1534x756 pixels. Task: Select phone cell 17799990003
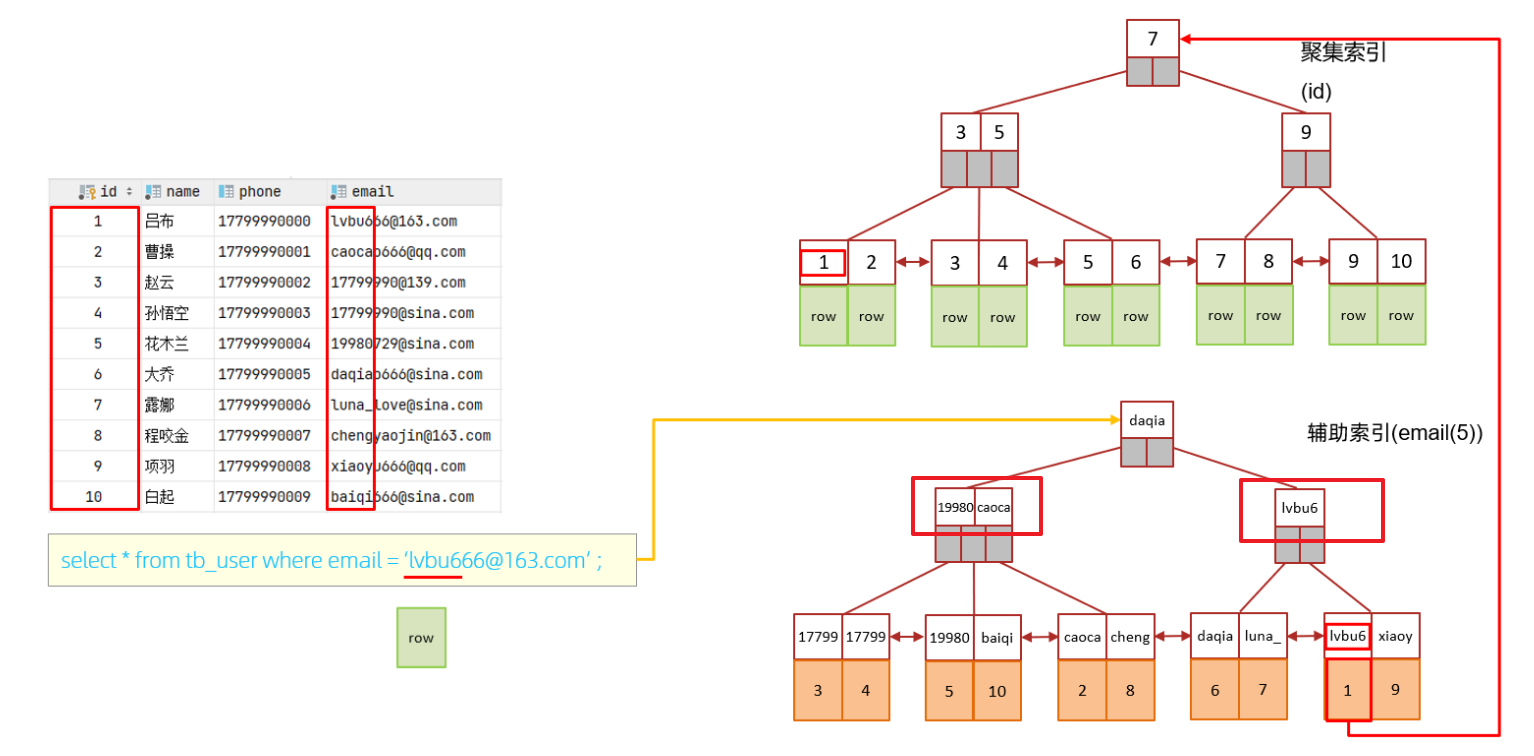[x=264, y=313]
